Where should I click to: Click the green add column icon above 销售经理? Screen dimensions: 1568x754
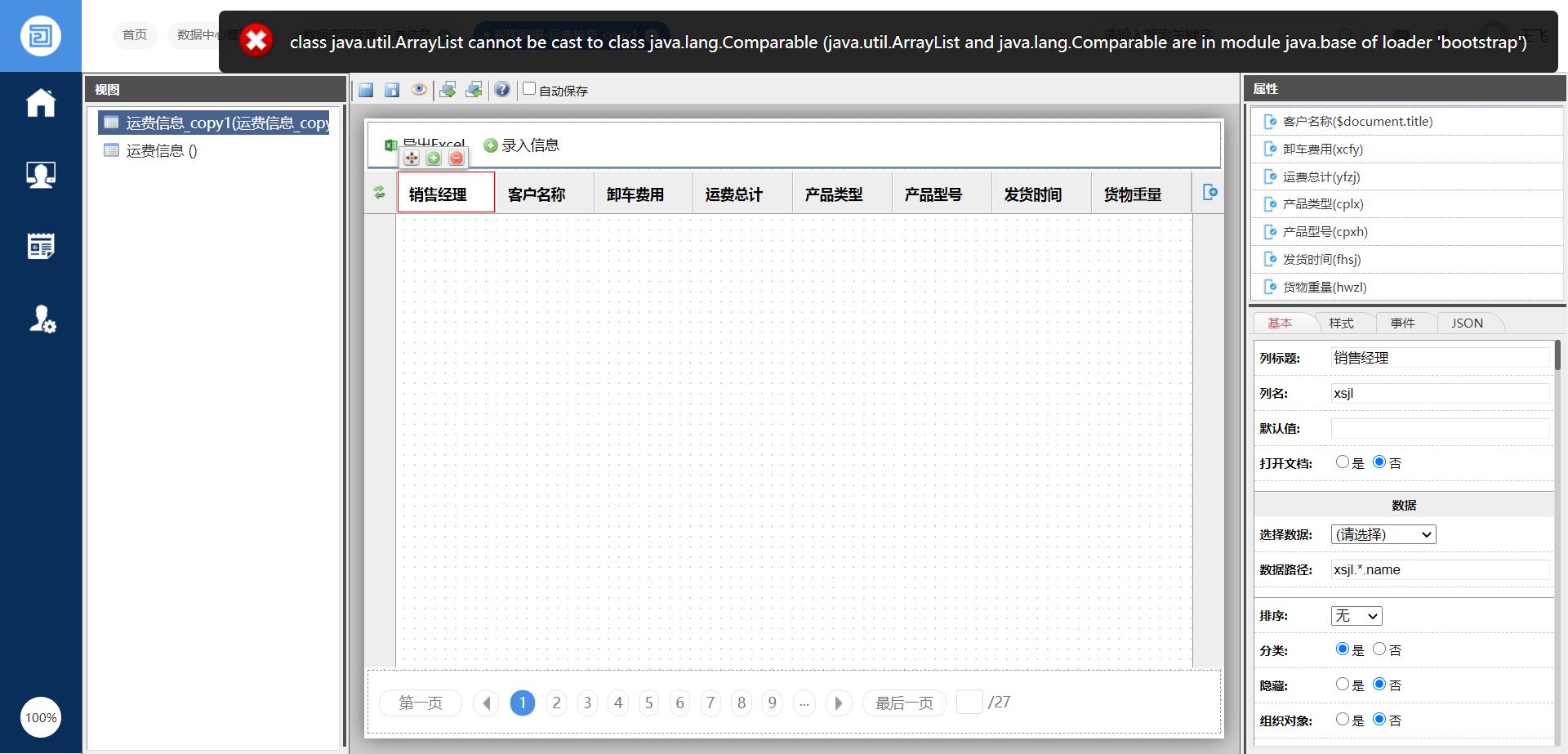(x=434, y=158)
